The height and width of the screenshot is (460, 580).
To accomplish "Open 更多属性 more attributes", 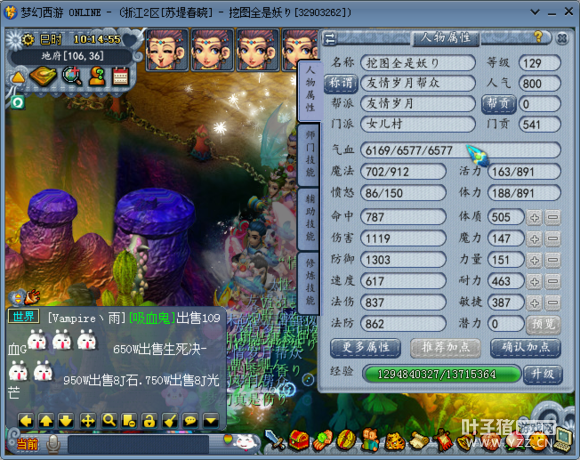I will click(x=365, y=348).
